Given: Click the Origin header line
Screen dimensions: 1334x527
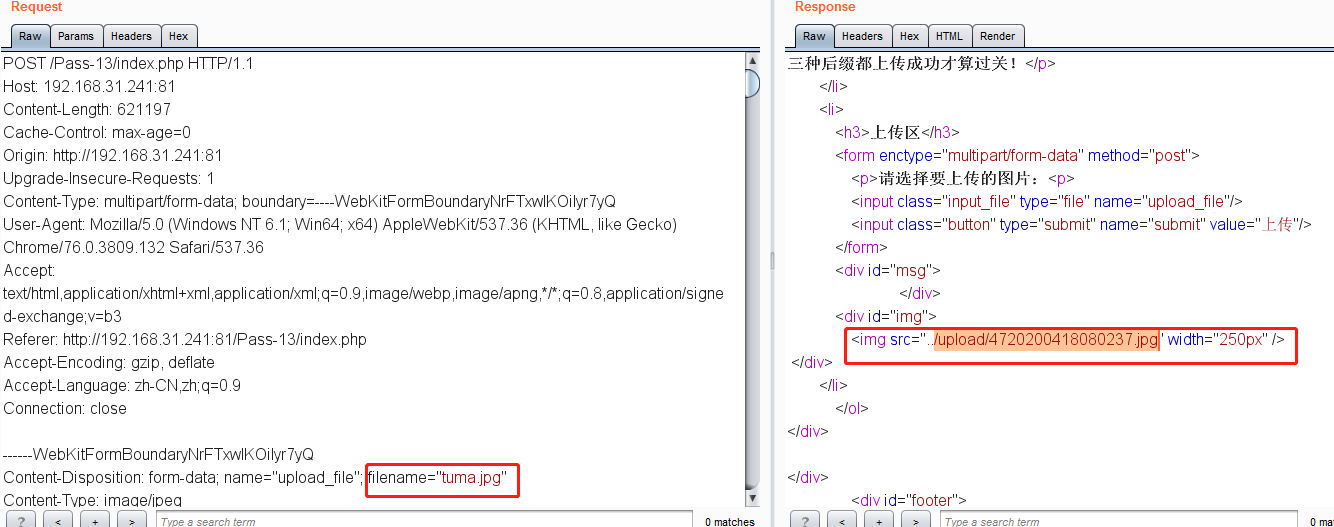Looking at the screenshot, I should tap(113, 155).
